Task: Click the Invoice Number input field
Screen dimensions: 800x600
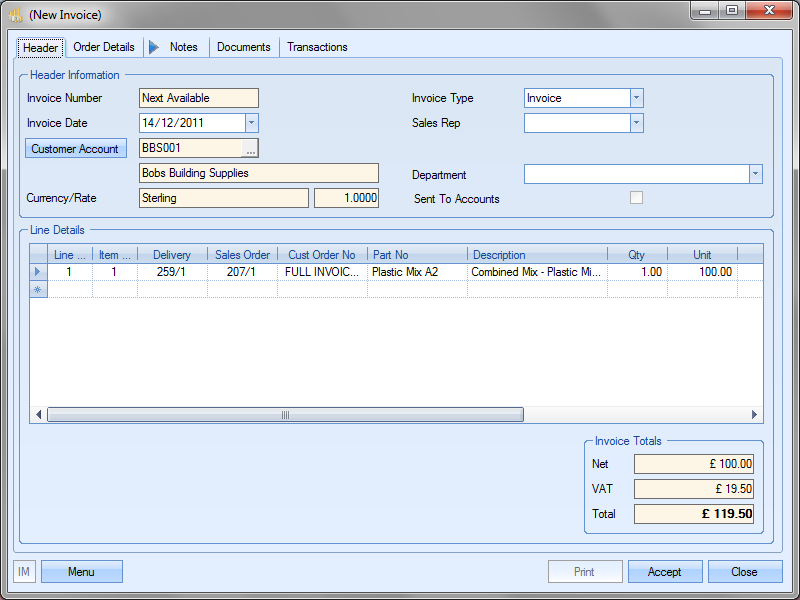Action: [198, 98]
